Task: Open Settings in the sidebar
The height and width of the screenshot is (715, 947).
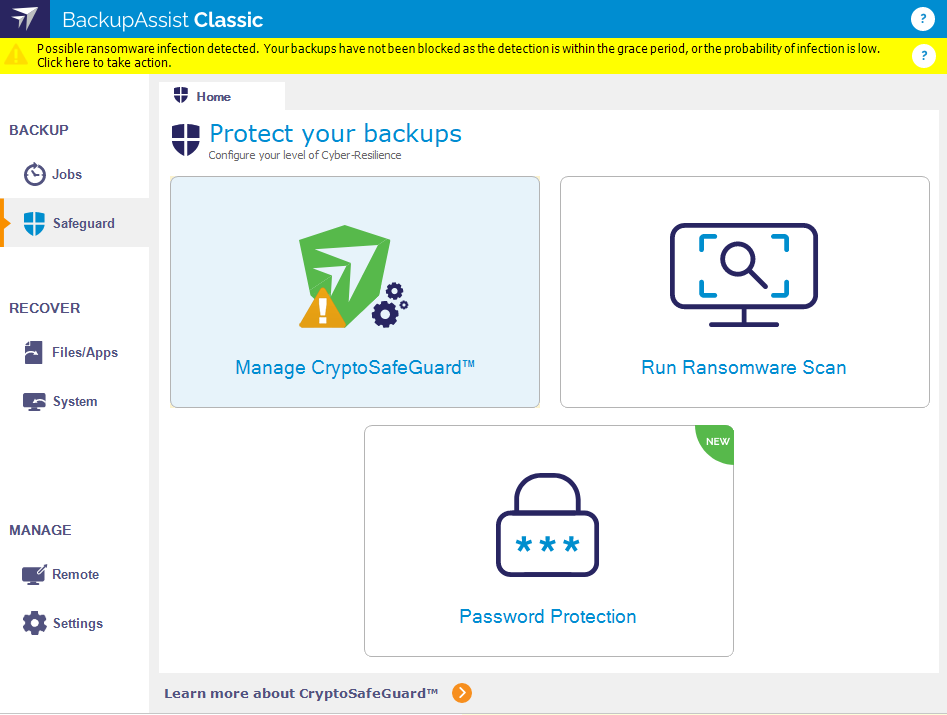Action: 75,623
